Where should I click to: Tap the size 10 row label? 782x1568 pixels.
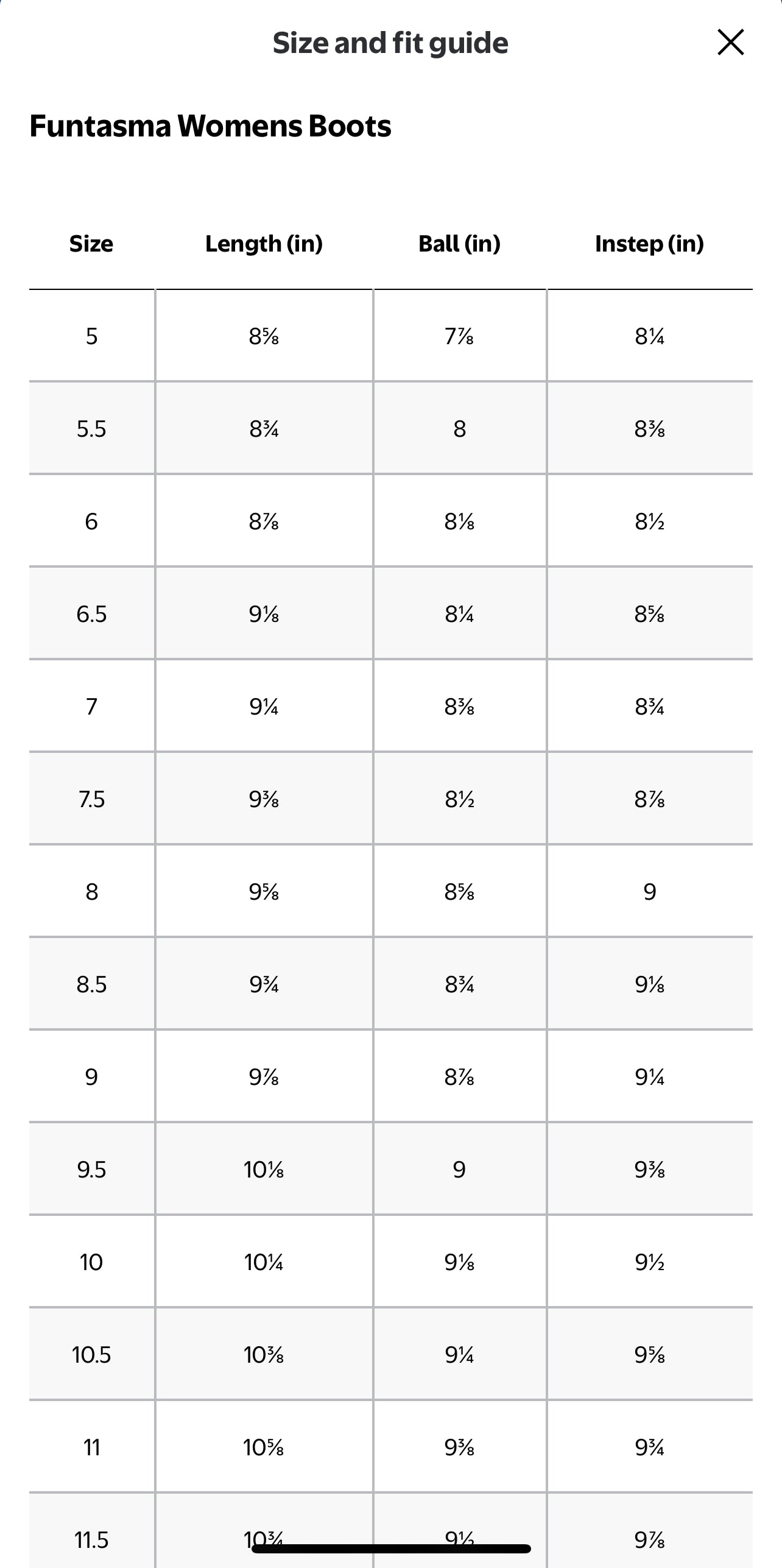click(x=91, y=1262)
